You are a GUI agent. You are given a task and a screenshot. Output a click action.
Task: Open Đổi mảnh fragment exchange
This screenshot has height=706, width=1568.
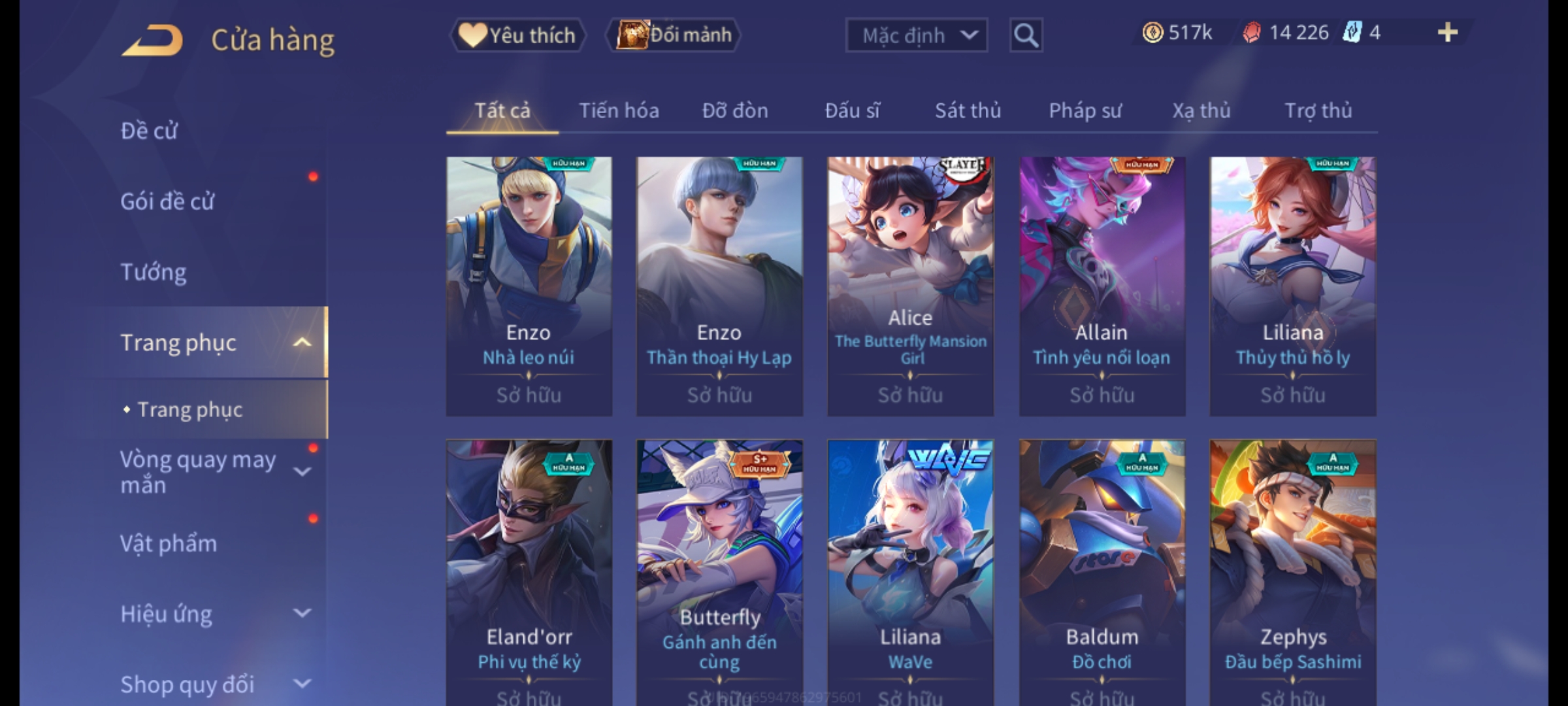[673, 35]
